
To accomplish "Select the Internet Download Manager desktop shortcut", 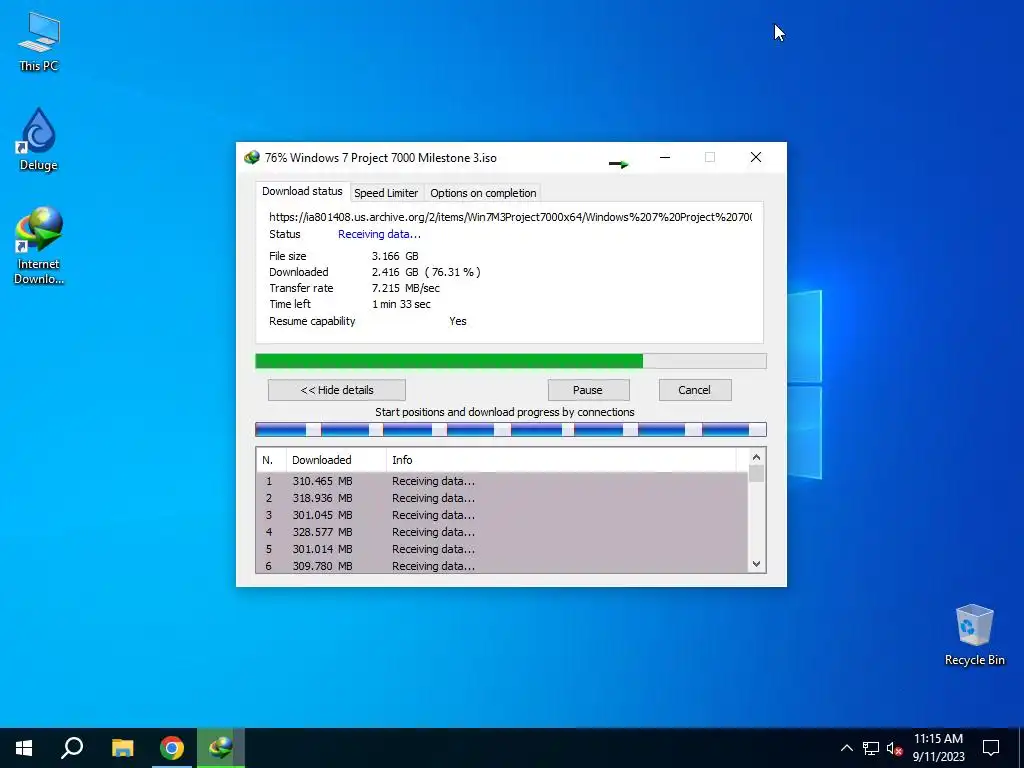I will (x=39, y=246).
